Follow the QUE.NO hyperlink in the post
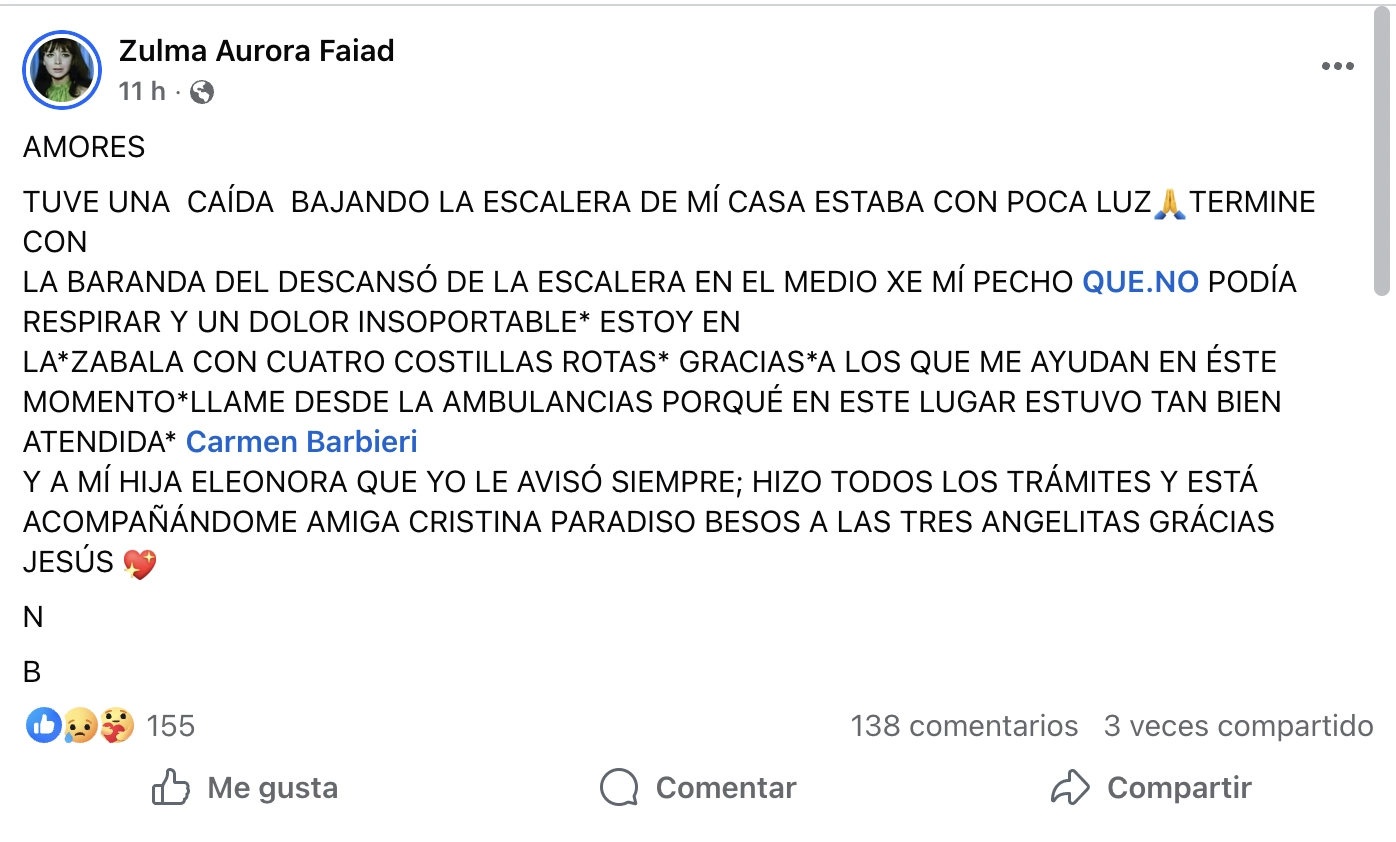 tap(1140, 282)
